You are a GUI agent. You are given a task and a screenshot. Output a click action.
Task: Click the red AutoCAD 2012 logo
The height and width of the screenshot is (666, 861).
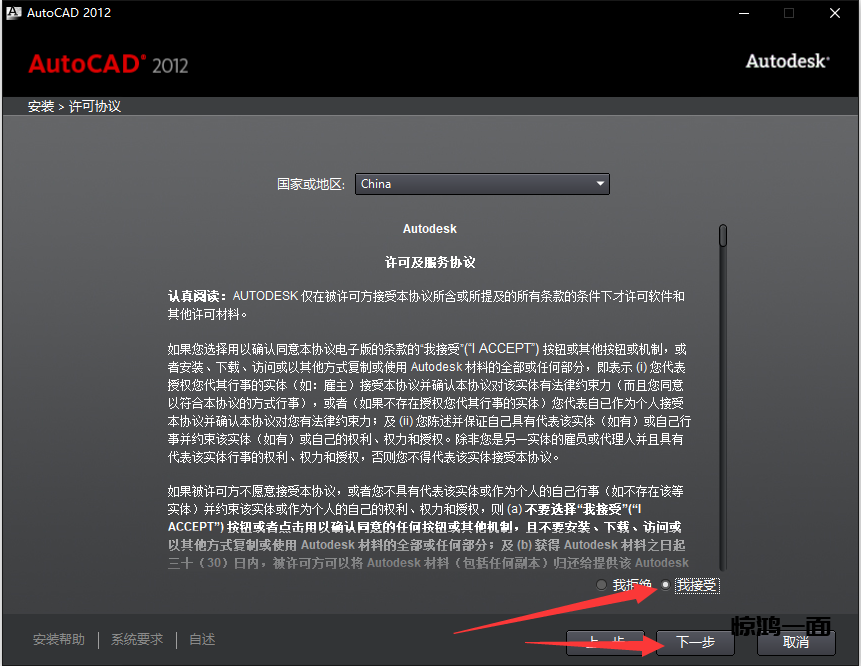point(108,64)
